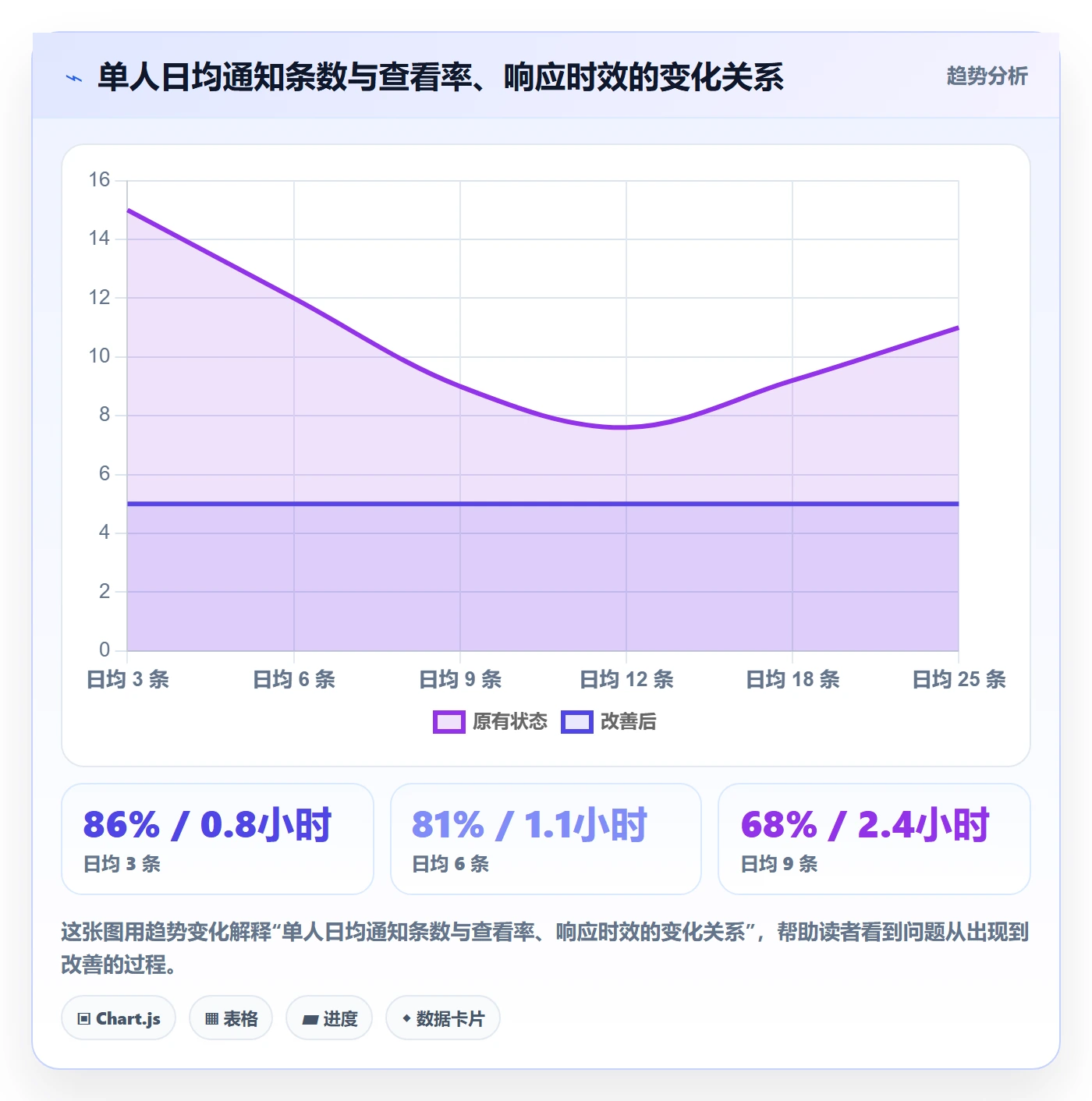This screenshot has width=1092, height=1101.
Task: Click the 日均 3 条 label under 86%
Action: [122, 864]
